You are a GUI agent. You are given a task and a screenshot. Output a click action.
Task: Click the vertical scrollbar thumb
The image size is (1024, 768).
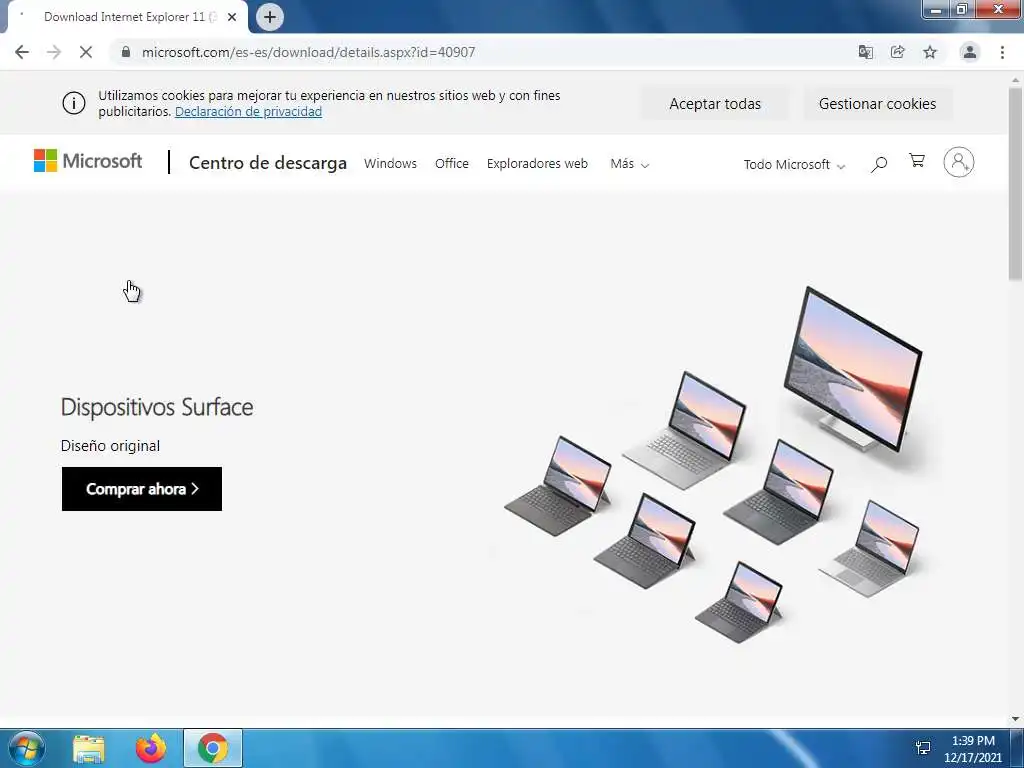click(1015, 184)
